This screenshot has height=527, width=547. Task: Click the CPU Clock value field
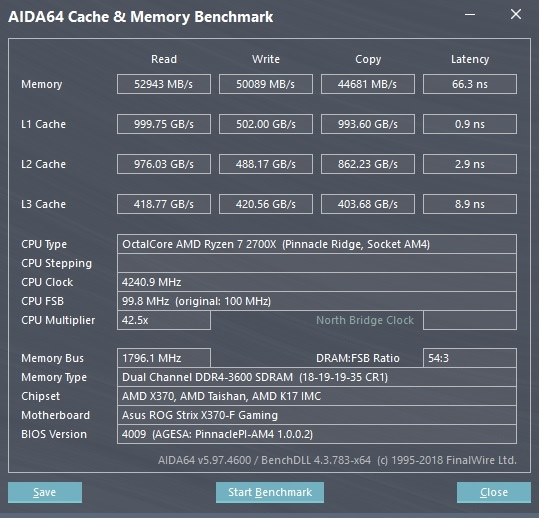pos(317,282)
